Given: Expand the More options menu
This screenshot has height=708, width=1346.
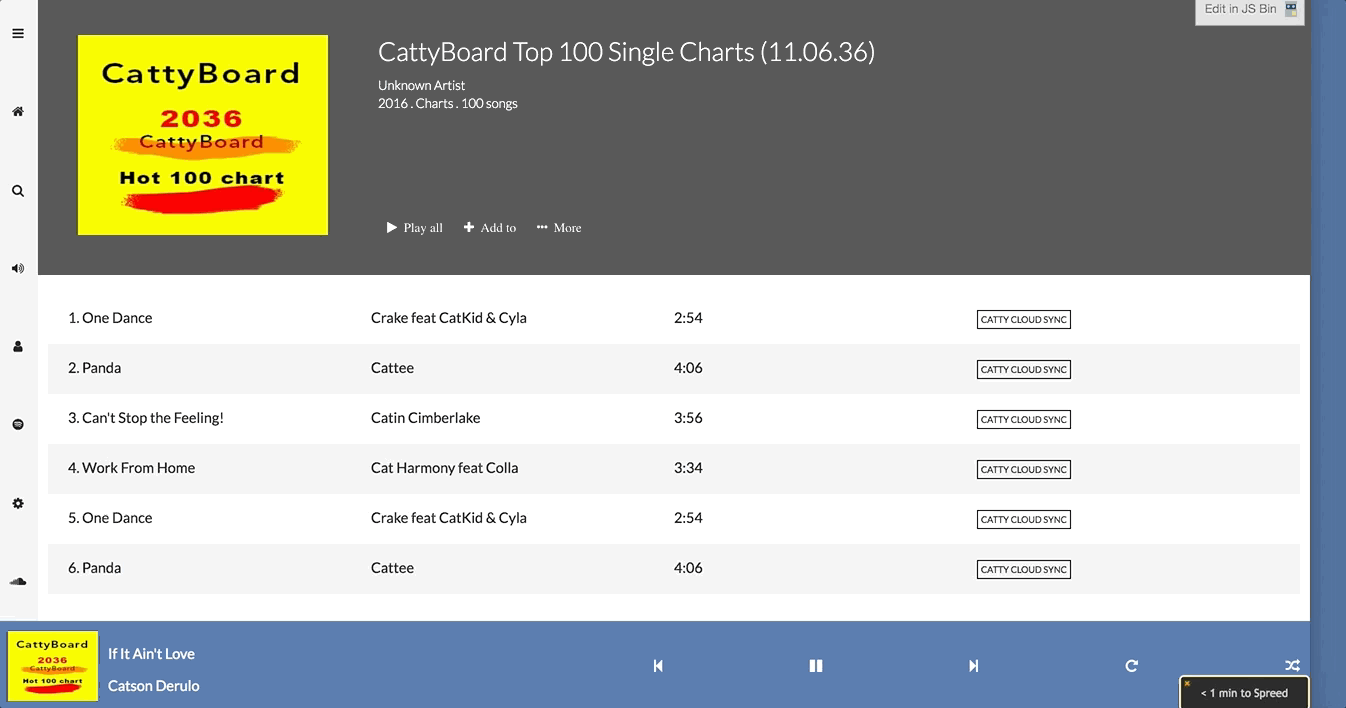Looking at the screenshot, I should [559, 228].
